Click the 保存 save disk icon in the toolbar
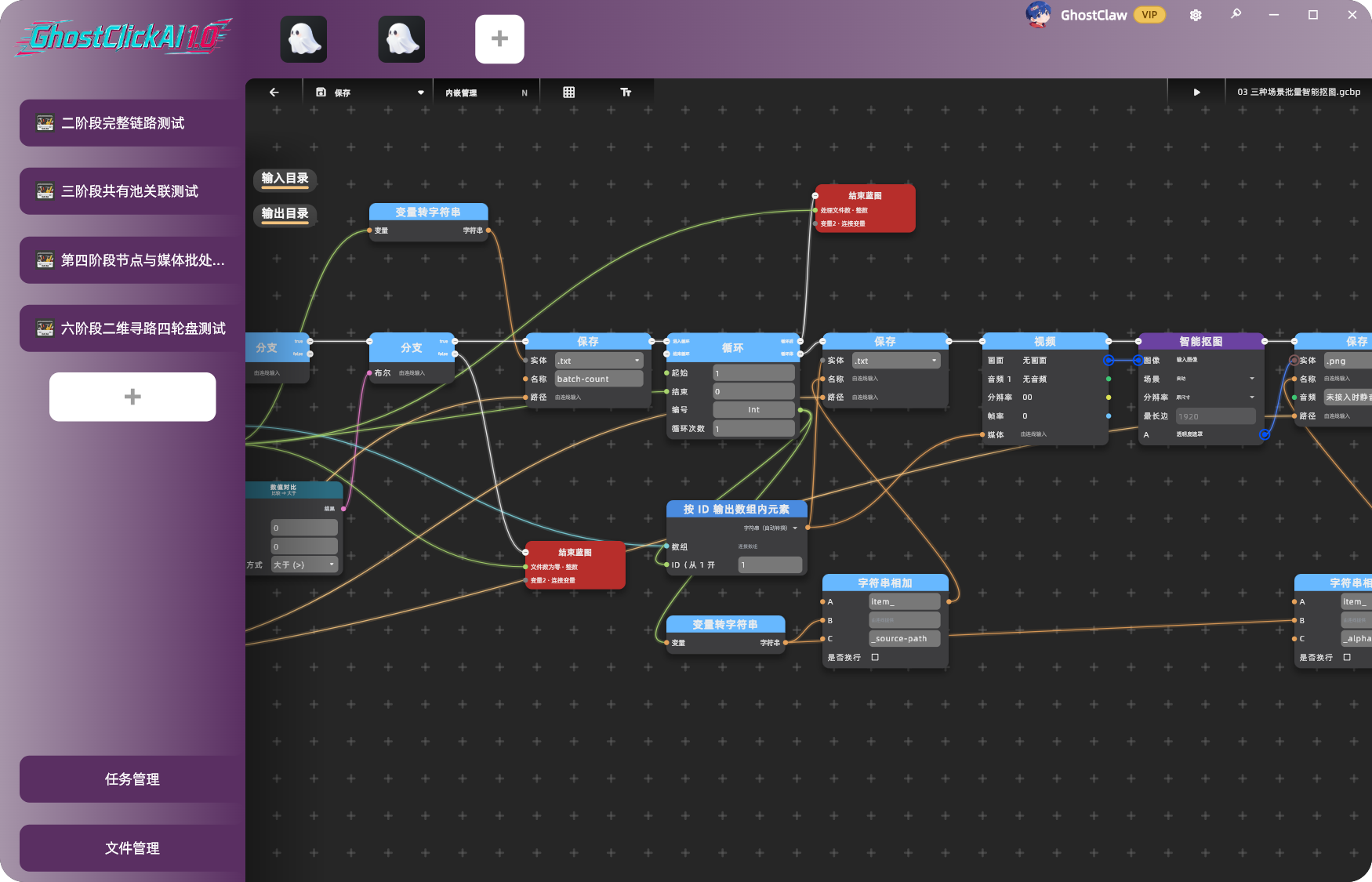The image size is (1372, 882). pyautogui.click(x=321, y=93)
